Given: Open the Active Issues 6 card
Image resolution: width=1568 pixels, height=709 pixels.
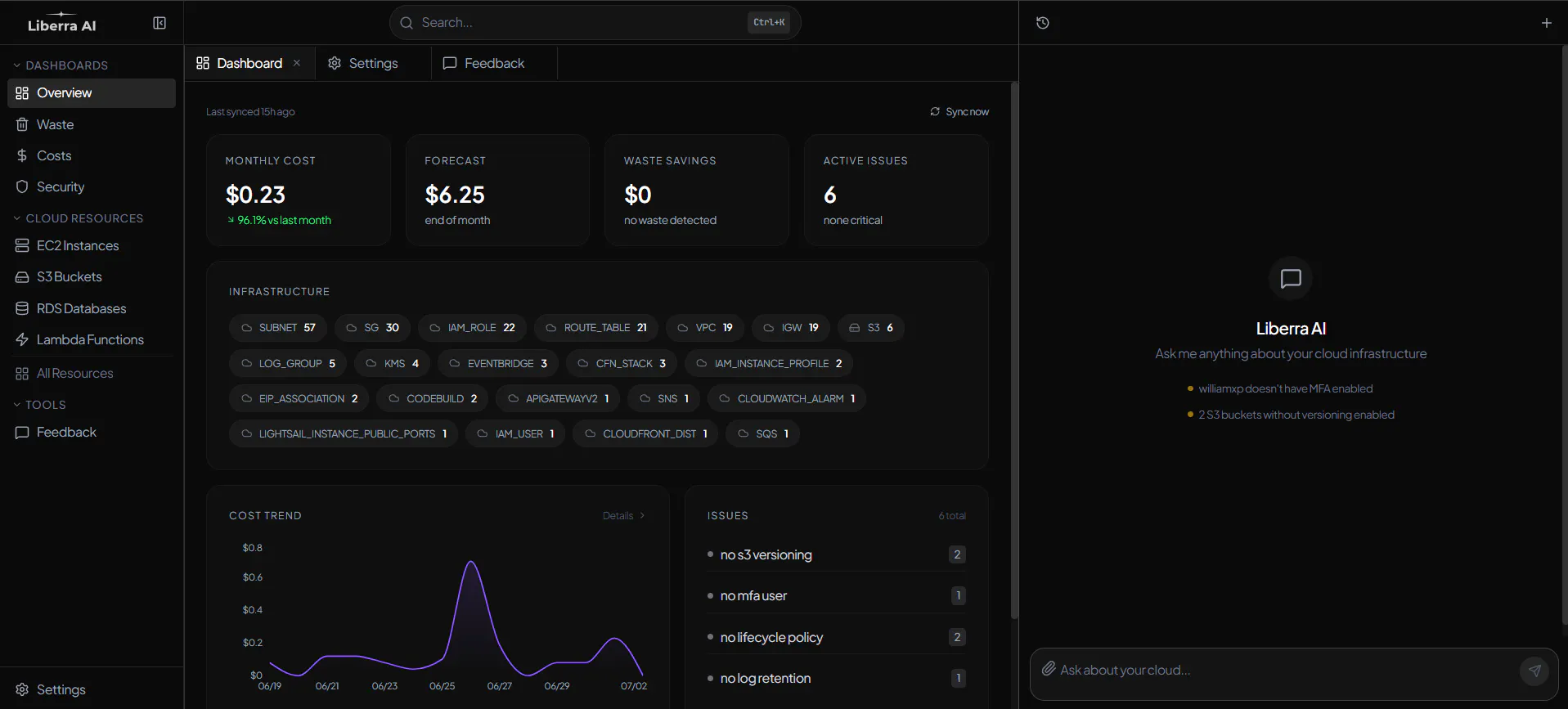Looking at the screenshot, I should (x=896, y=190).
